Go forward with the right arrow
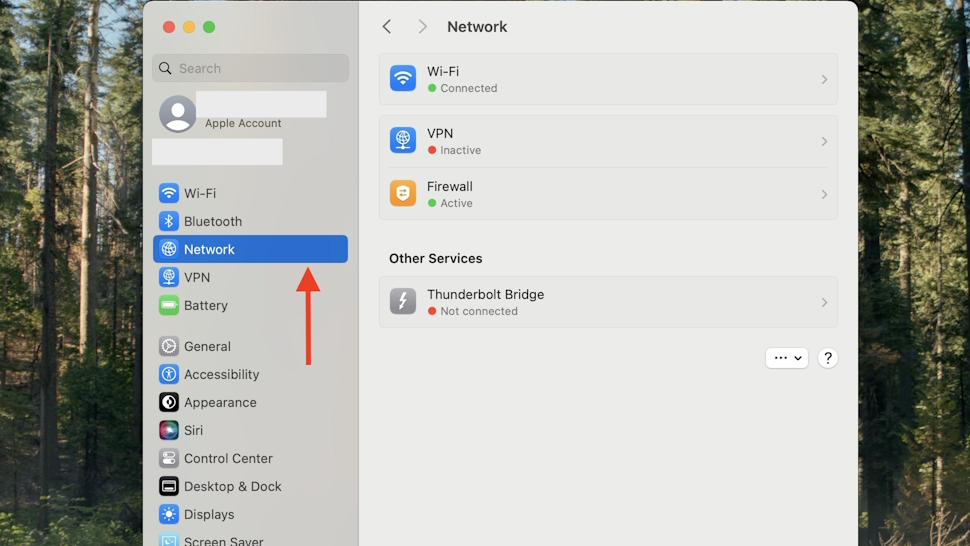The image size is (970, 546). coord(423,27)
